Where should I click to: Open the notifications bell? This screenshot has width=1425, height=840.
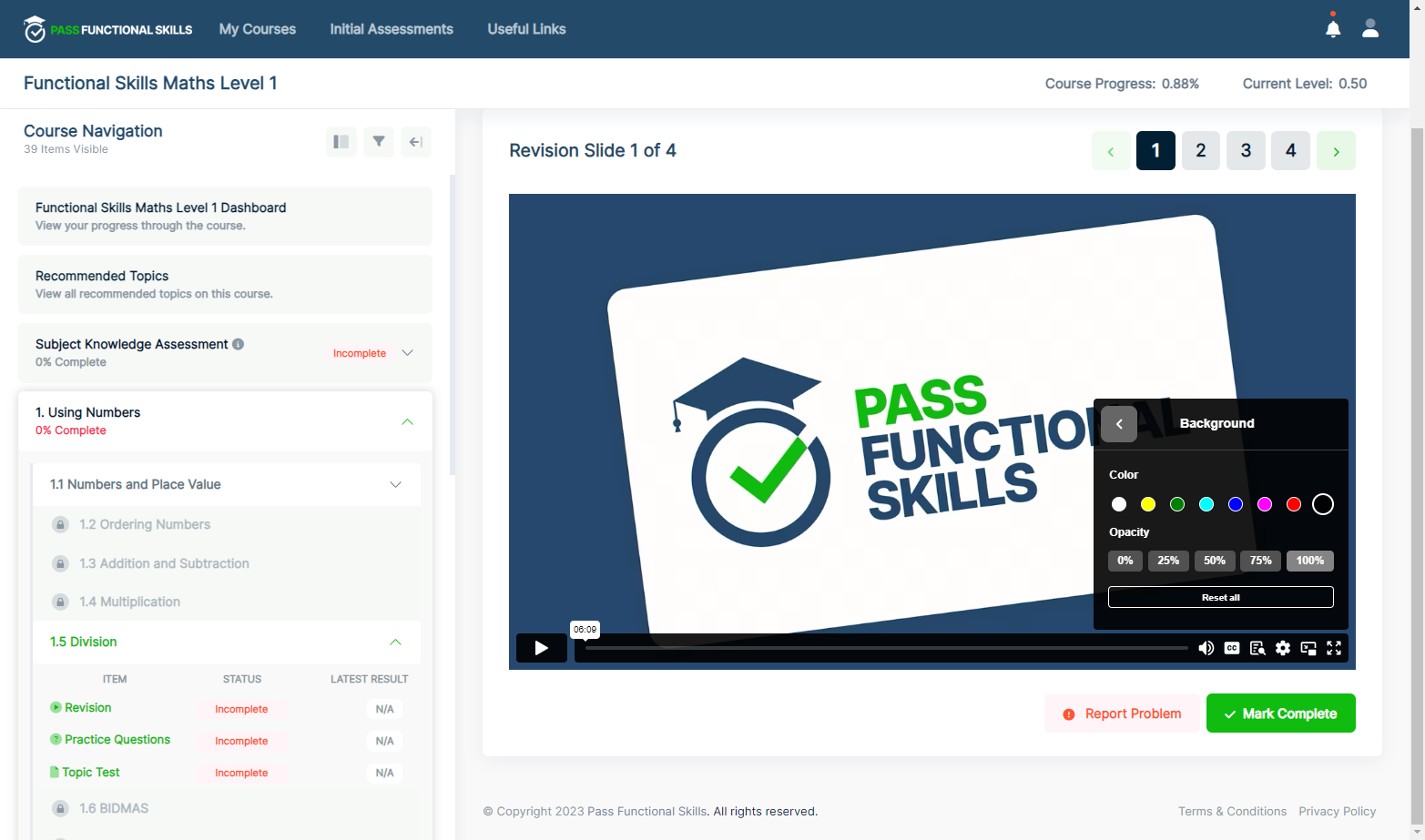1333,28
